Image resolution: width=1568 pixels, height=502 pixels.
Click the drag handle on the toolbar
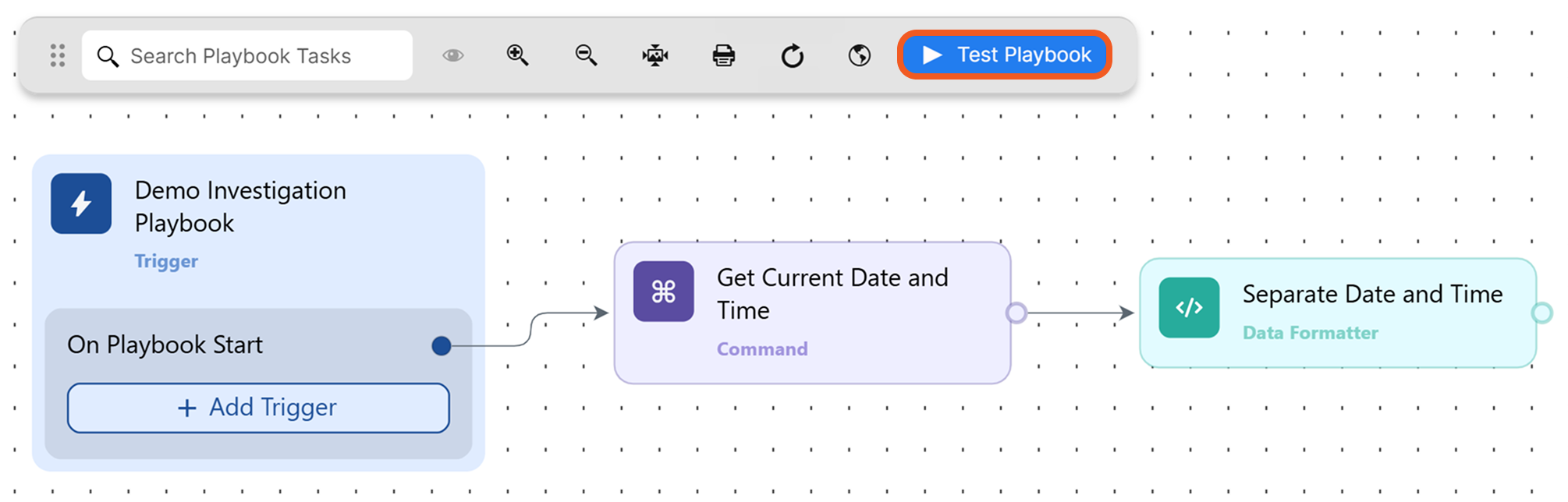click(57, 55)
